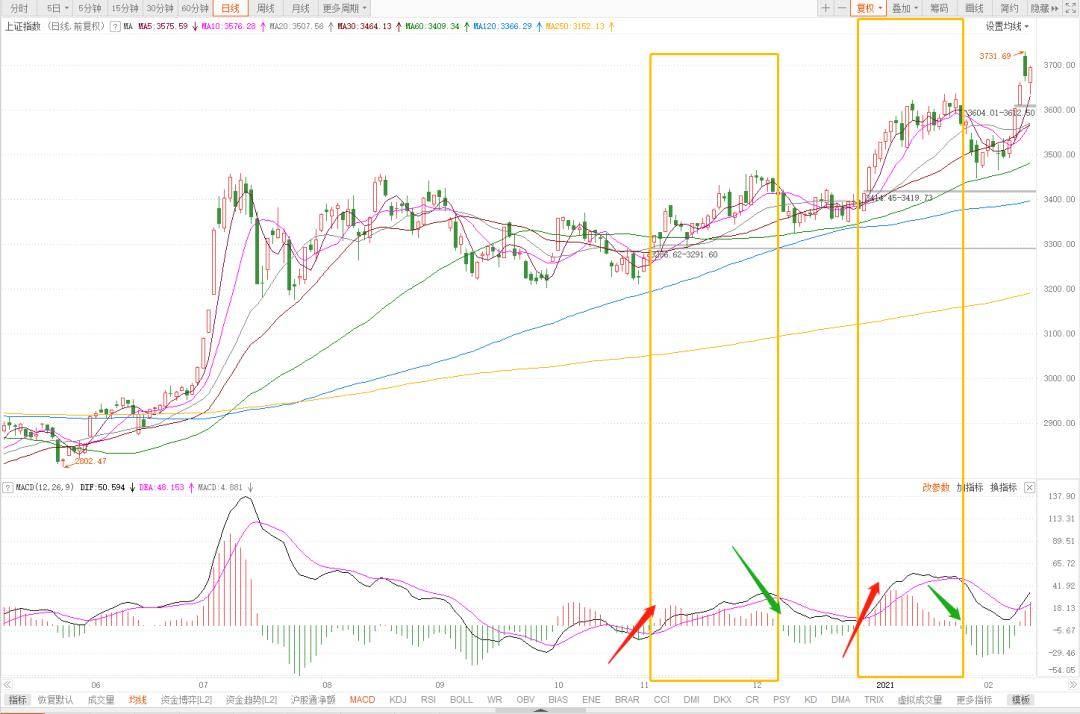Toggle fullscreen chart icon at top right
This screenshot has width=1080, height=714.
(1072, 8)
